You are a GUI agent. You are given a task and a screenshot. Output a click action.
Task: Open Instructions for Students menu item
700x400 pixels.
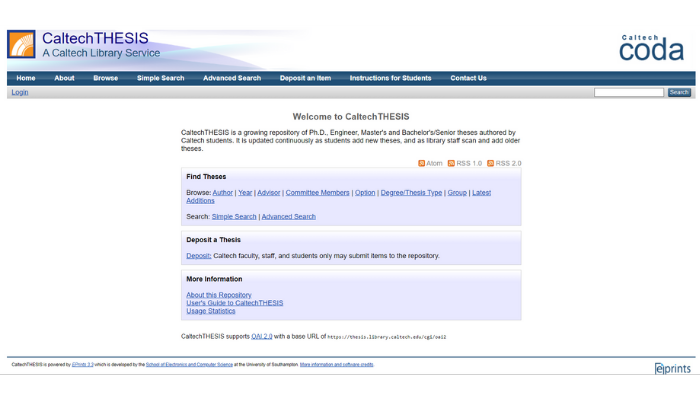391,78
